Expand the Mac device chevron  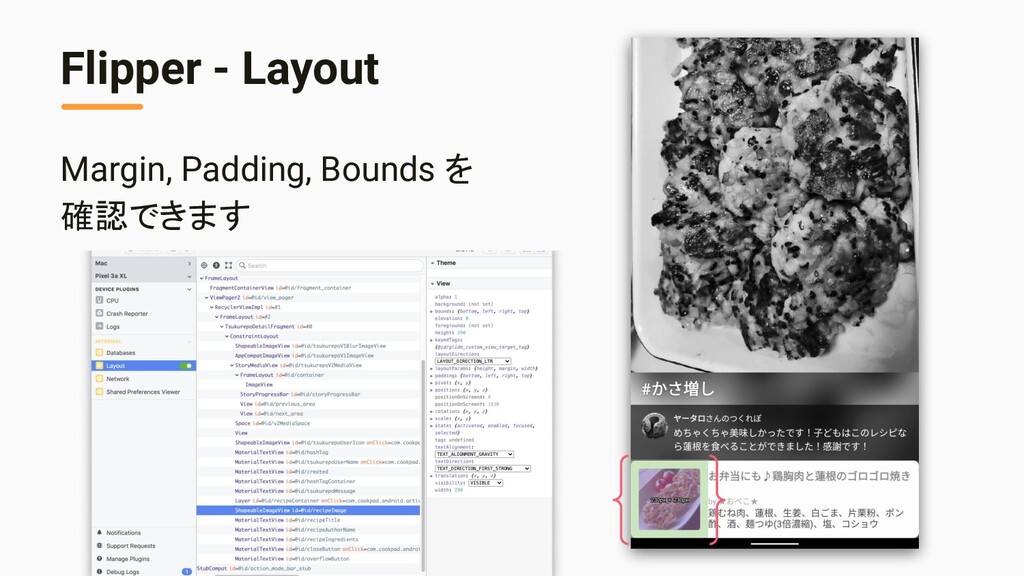(189, 263)
